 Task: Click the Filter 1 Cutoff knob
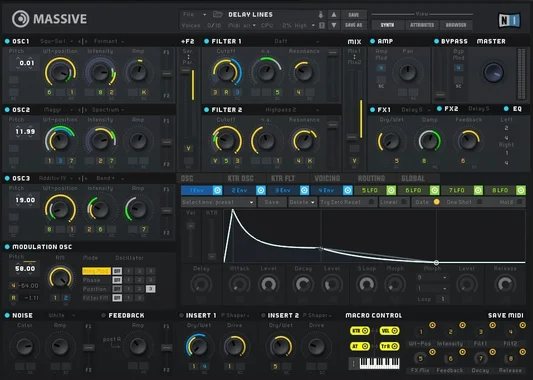coord(226,72)
